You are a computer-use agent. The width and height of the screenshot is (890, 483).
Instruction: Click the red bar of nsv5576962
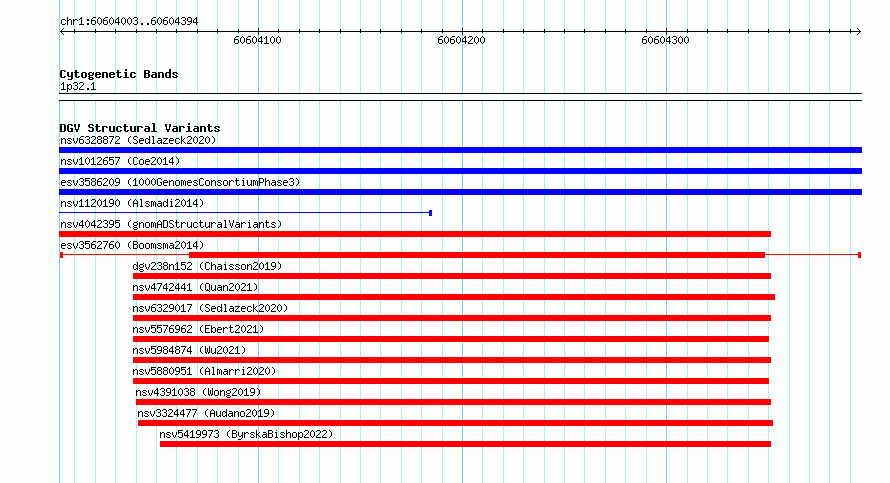tap(451, 339)
